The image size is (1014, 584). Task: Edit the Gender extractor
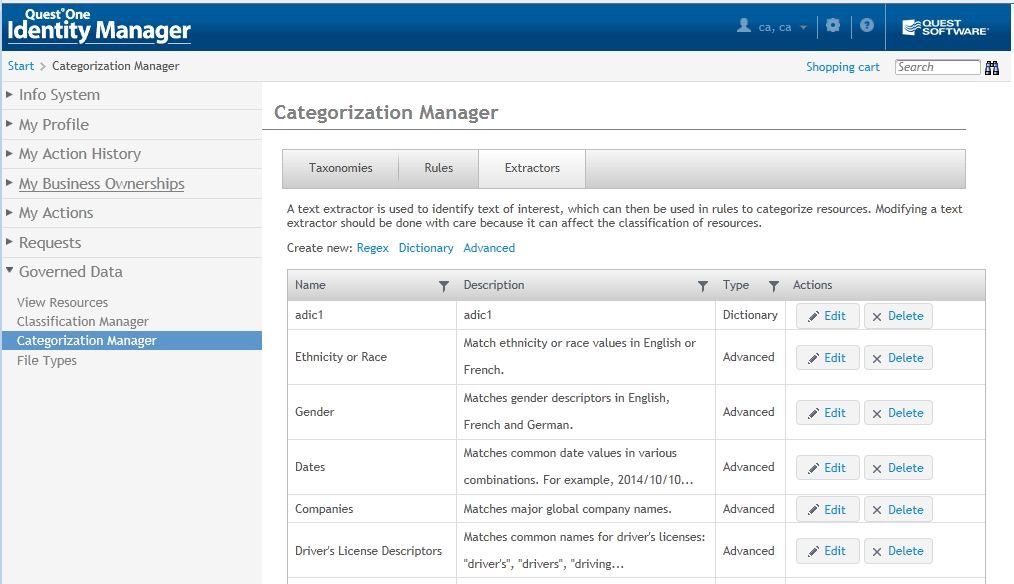coord(827,412)
